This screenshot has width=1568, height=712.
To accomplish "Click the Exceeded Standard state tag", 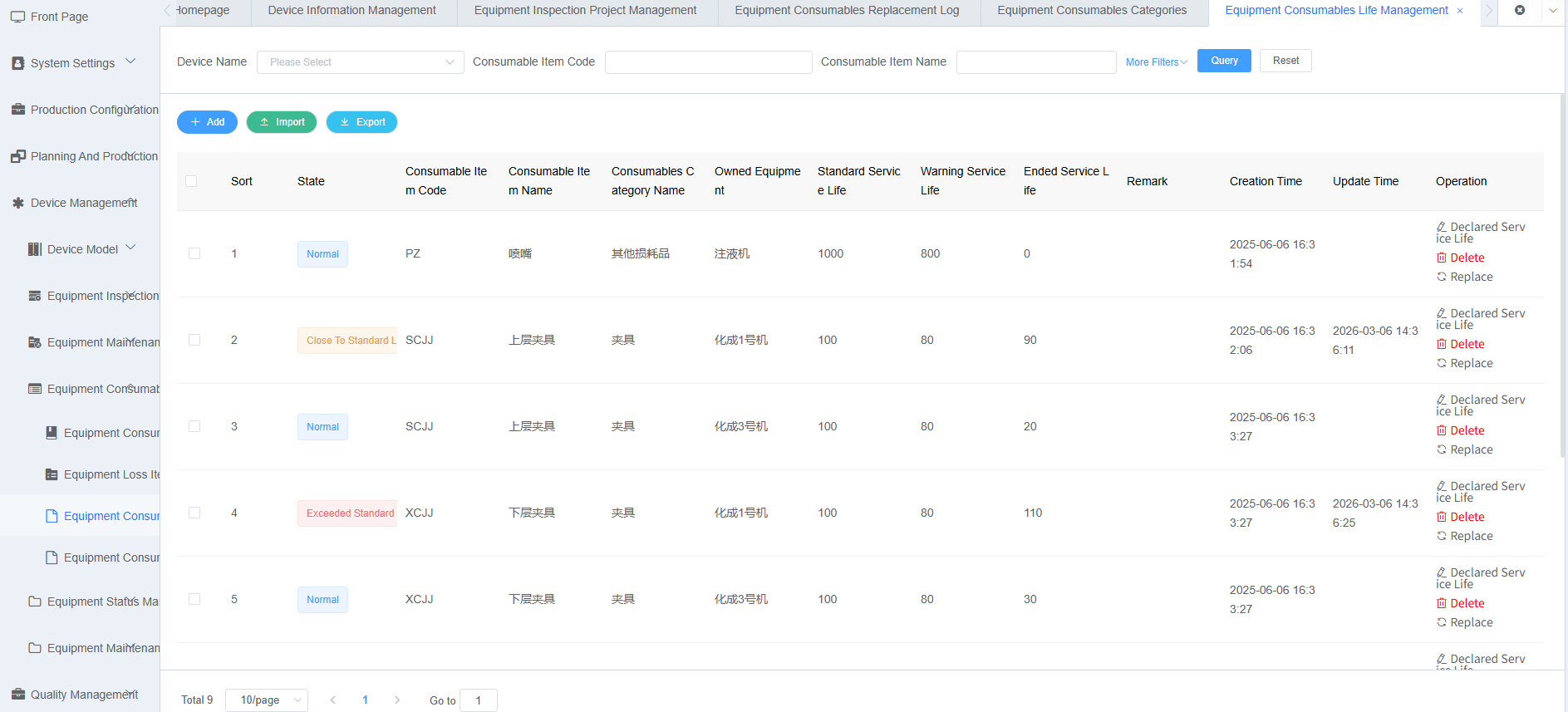I will (x=347, y=513).
